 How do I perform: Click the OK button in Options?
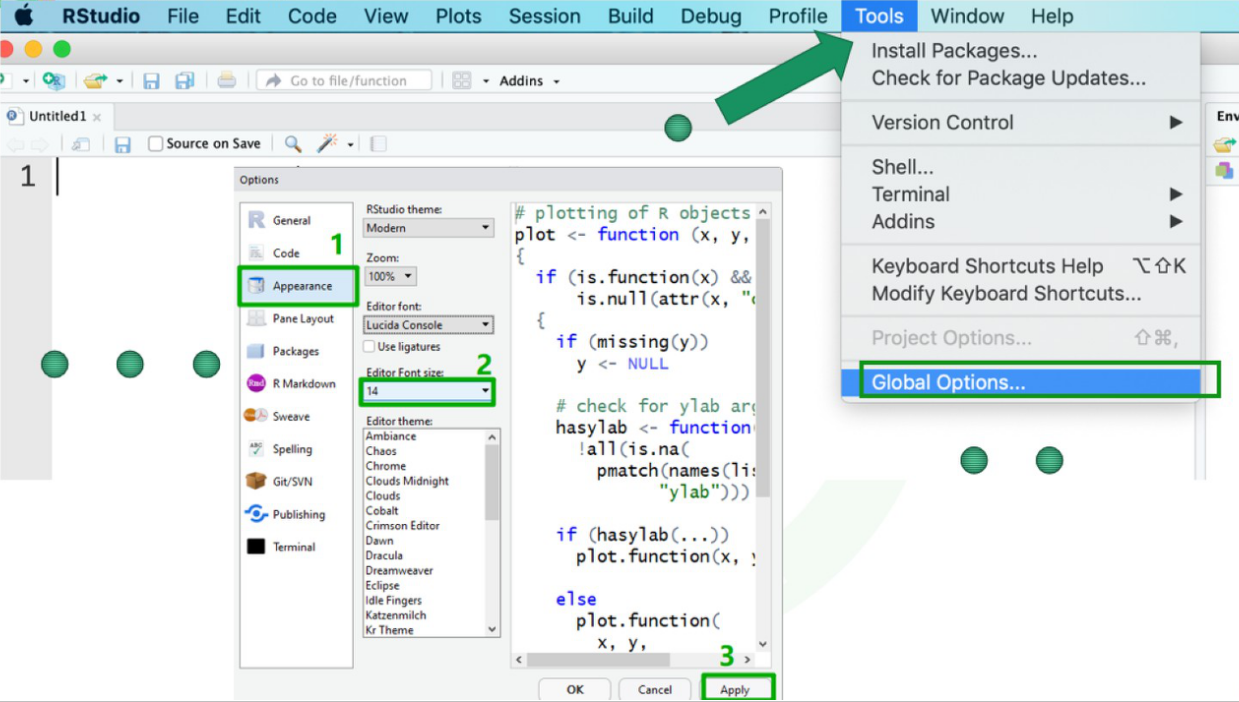coord(575,689)
